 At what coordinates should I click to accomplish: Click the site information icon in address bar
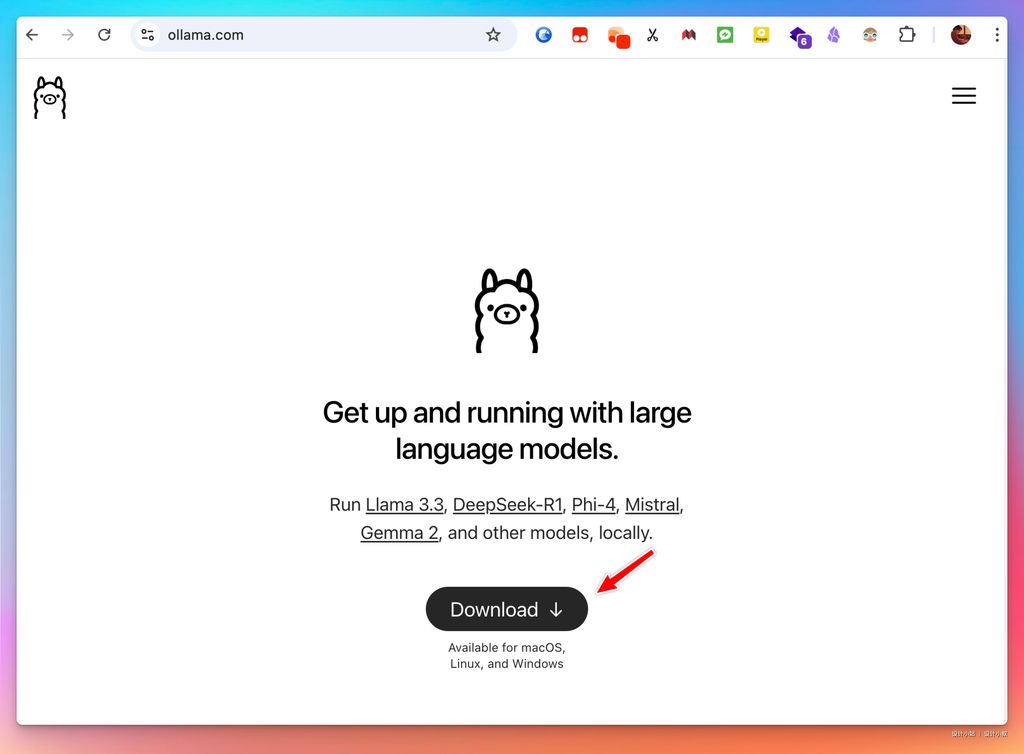148,35
